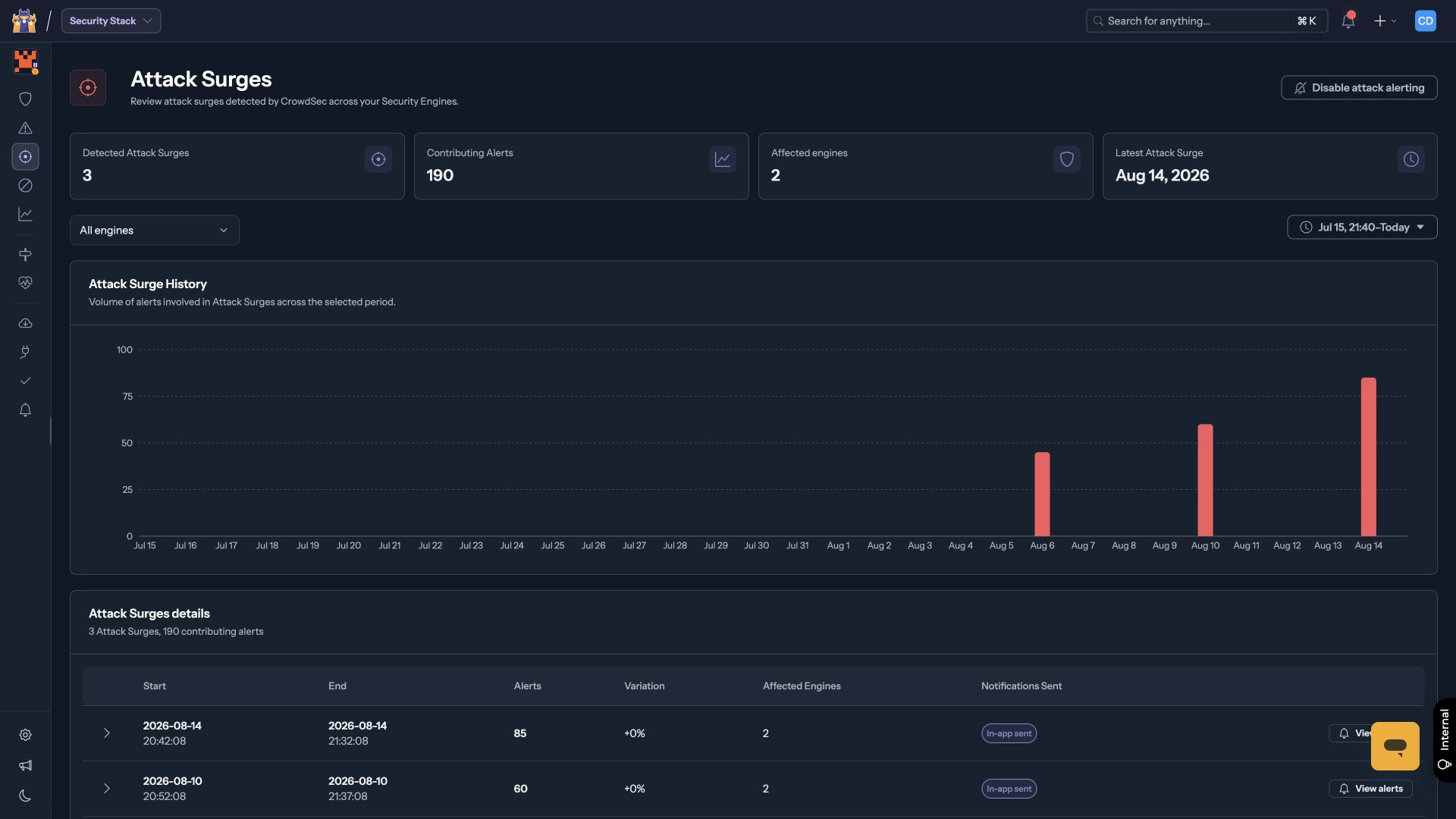
Task: Click the Aug 14 bar in the chart
Action: click(x=1368, y=457)
